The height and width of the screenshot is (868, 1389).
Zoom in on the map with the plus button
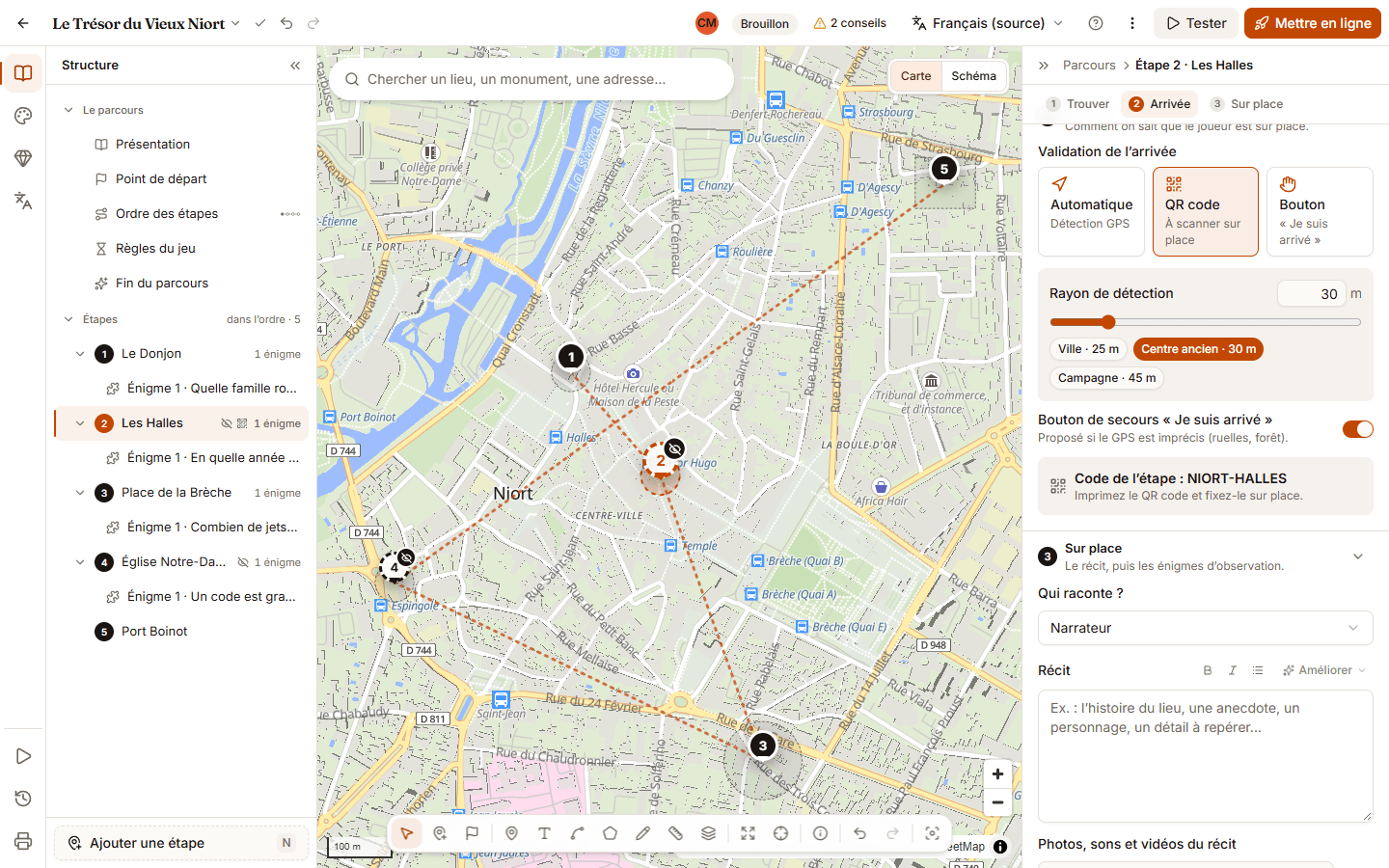click(997, 773)
